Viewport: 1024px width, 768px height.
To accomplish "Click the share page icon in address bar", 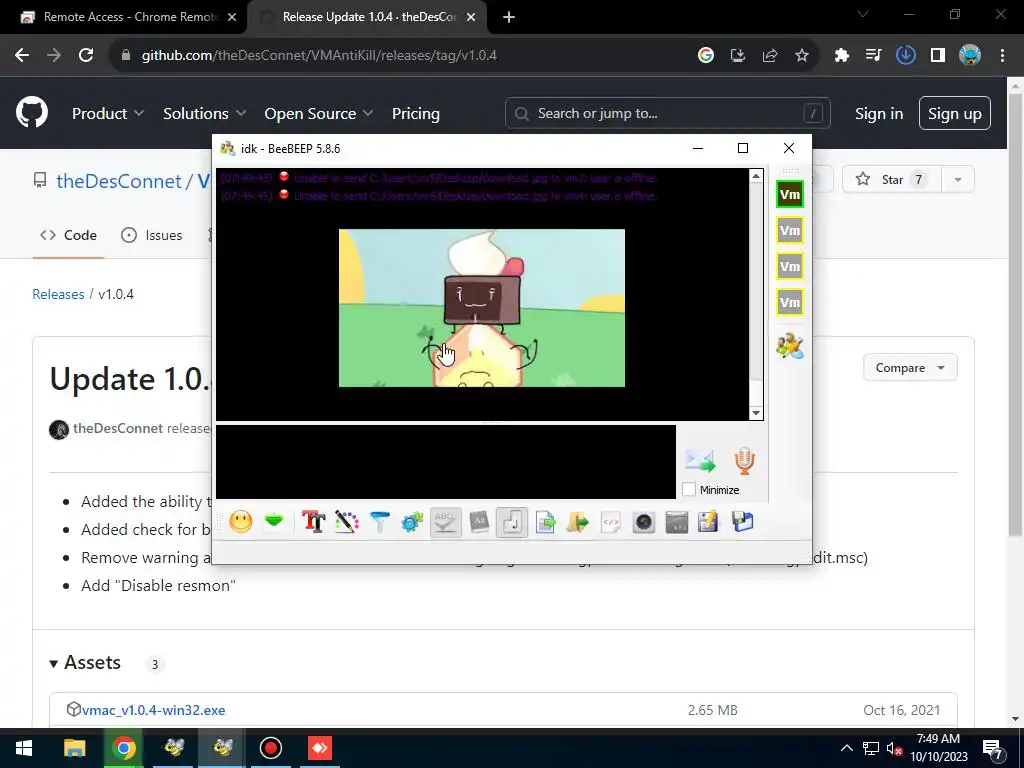I will [770, 56].
